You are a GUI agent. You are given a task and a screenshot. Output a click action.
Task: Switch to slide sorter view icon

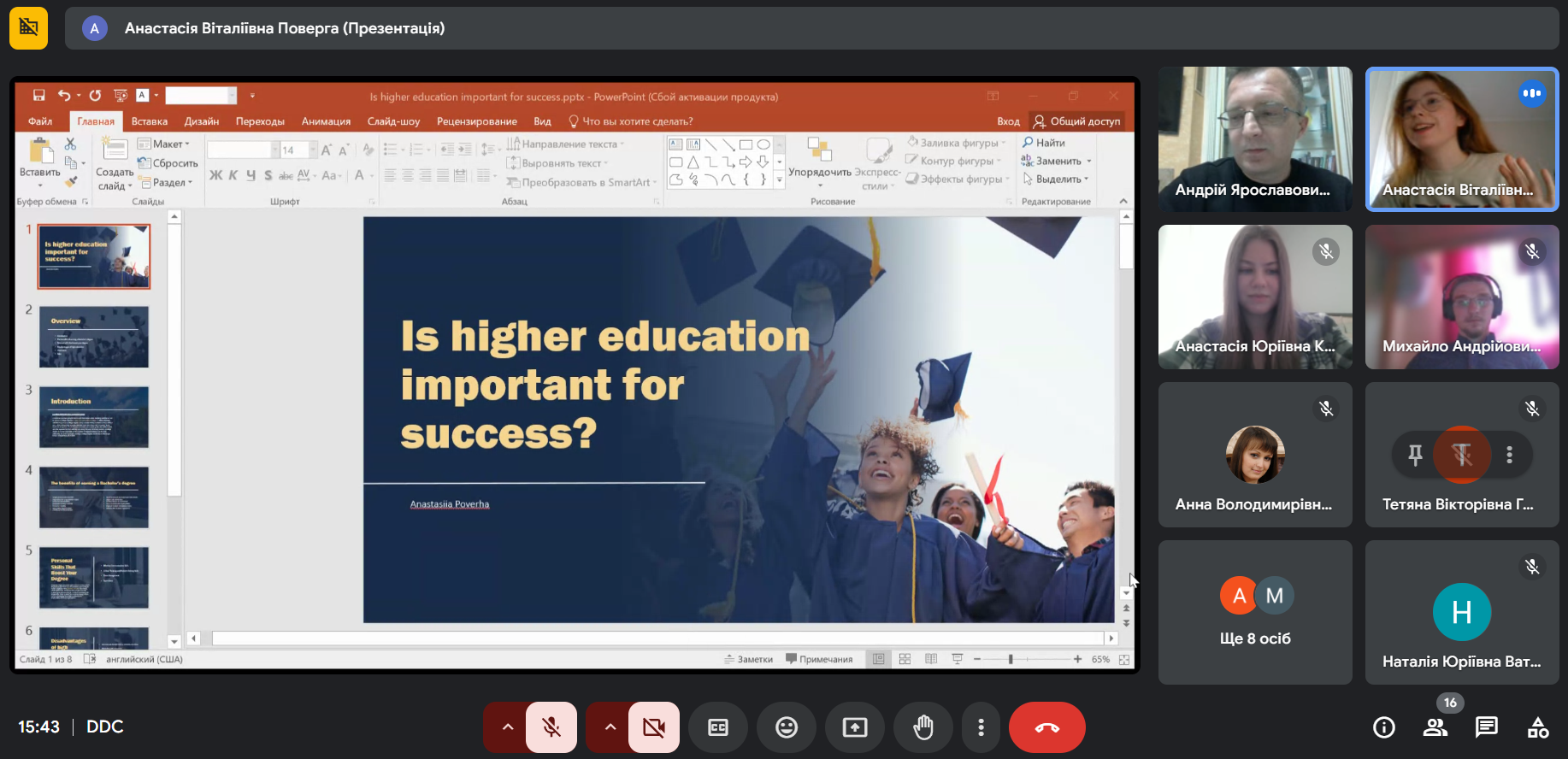905,659
